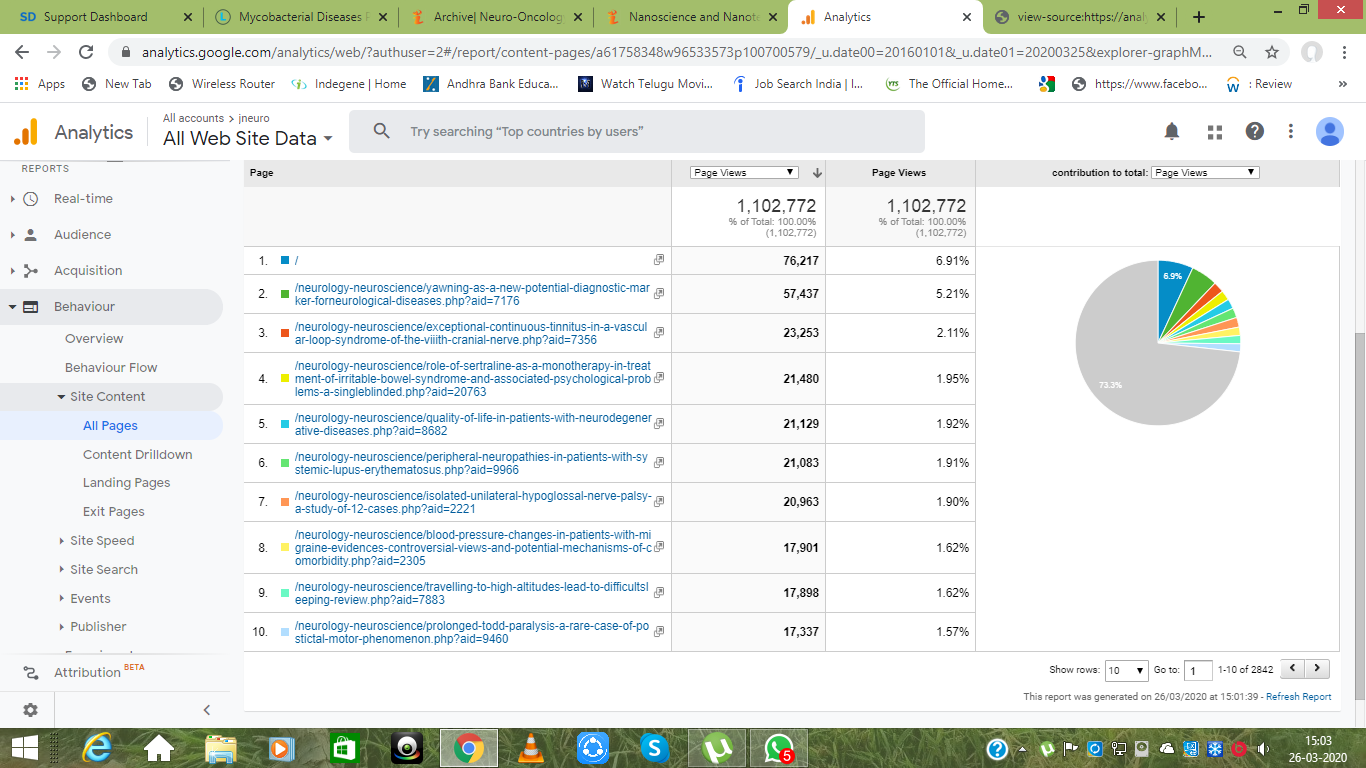Go to the next page of results

(1318, 668)
